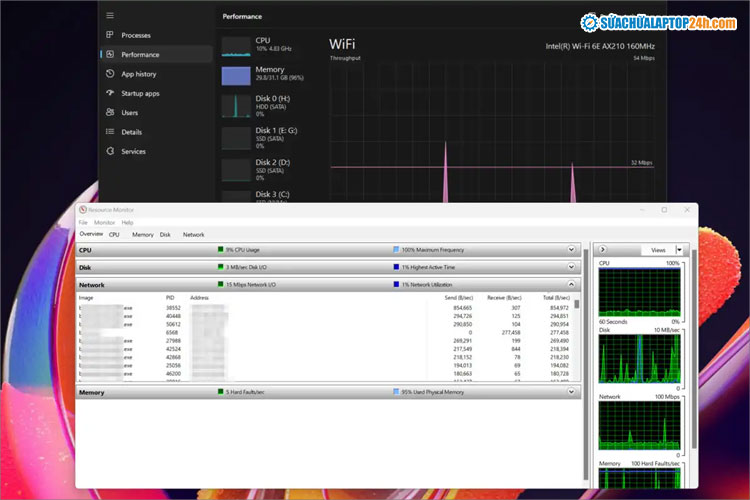The width and height of the screenshot is (750, 500).
Task: Expand the Disk section in Resource Monitor
Action: 572,267
